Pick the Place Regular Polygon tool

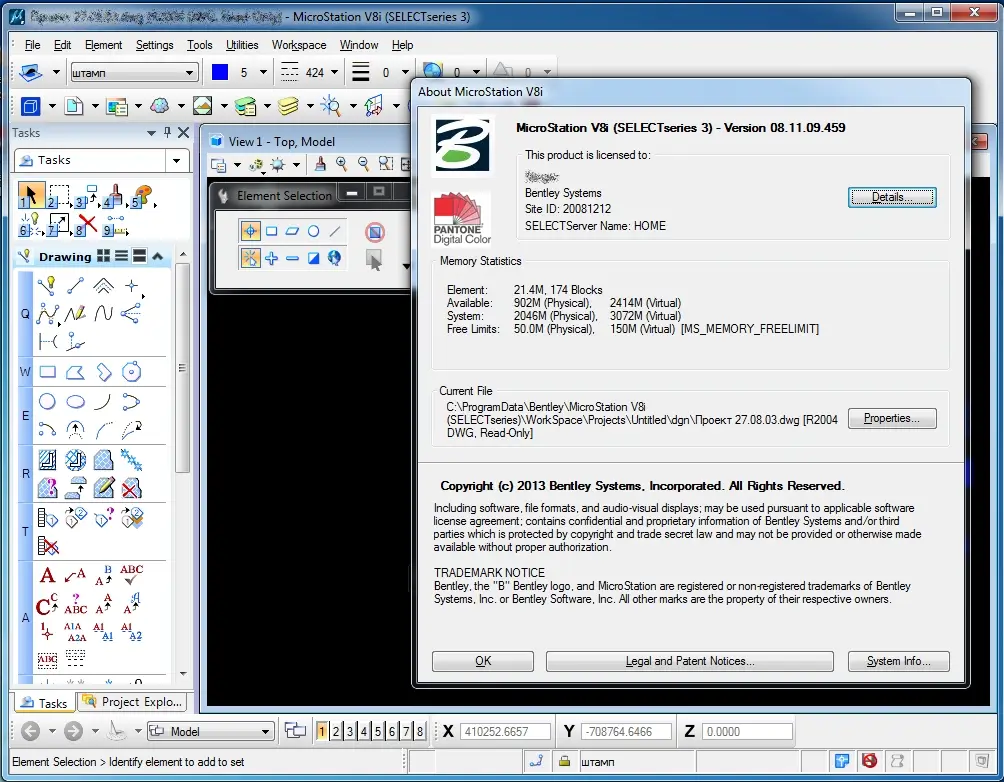click(131, 371)
